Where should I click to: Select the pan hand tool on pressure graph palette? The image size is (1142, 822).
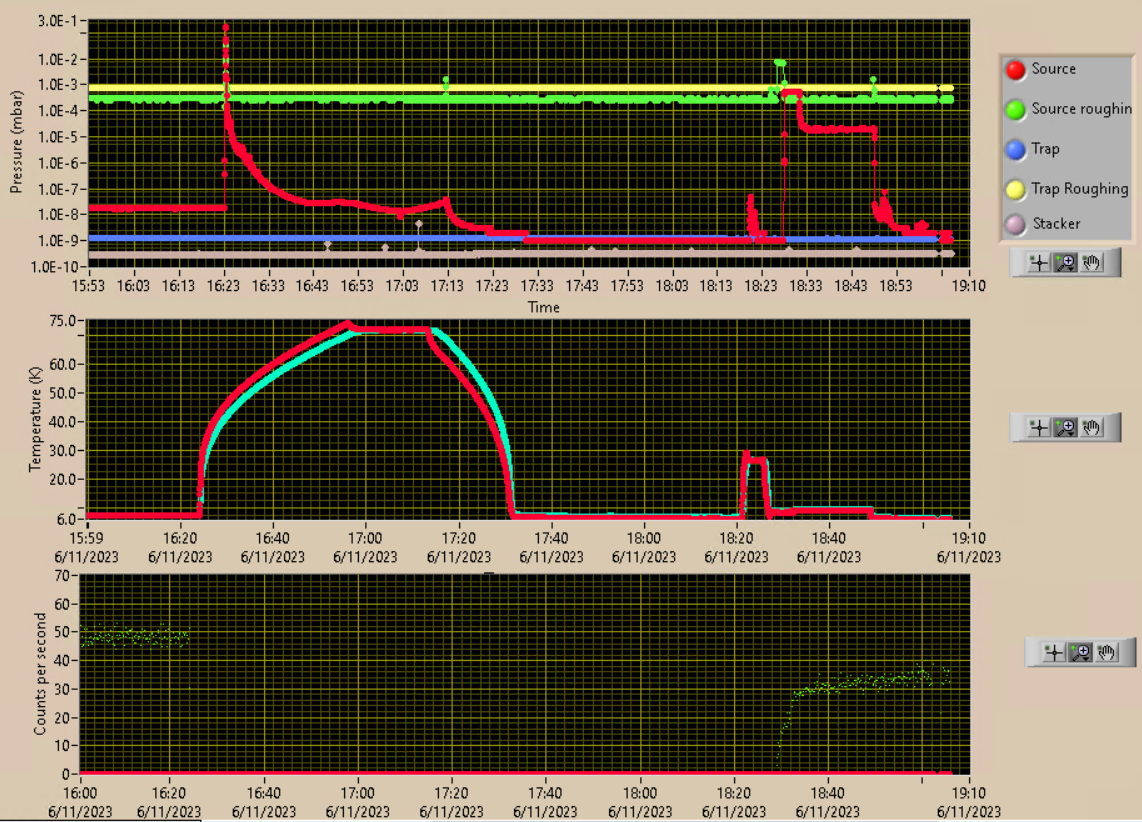point(1090,263)
